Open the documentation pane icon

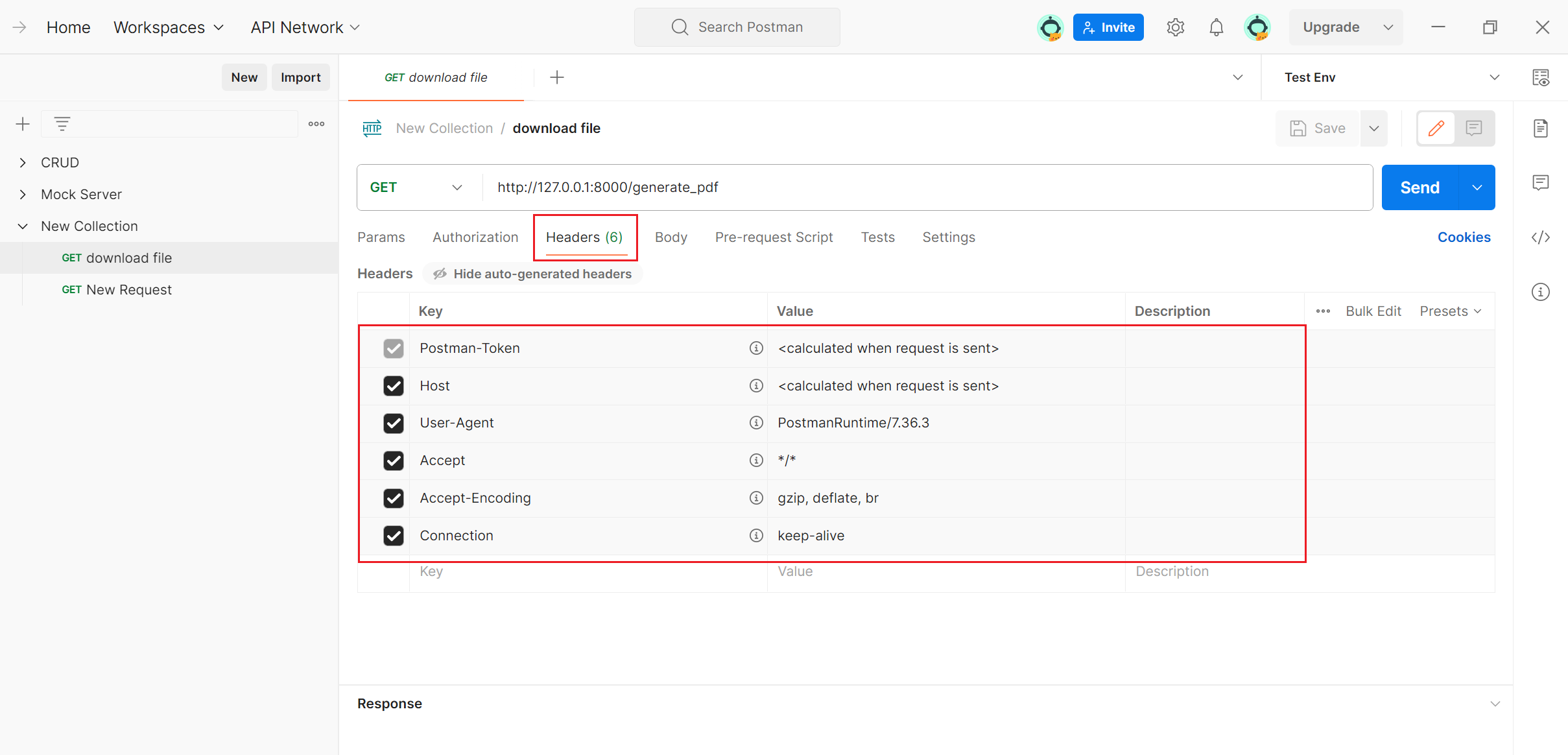[1541, 128]
